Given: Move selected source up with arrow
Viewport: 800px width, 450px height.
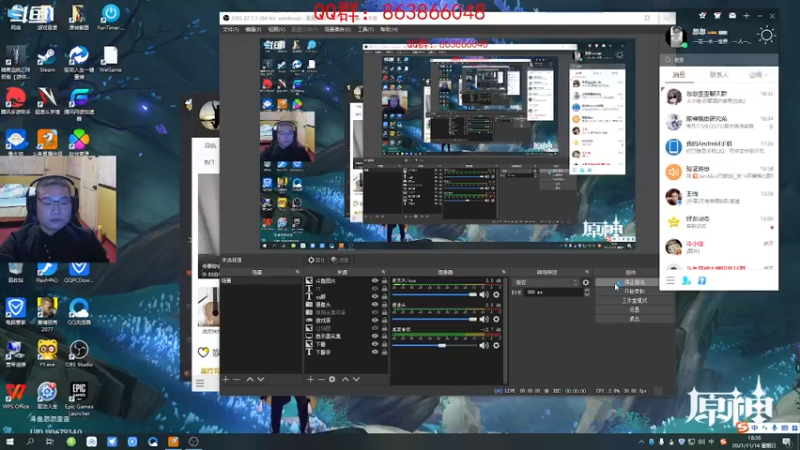Looking at the screenshot, I should tap(345, 379).
